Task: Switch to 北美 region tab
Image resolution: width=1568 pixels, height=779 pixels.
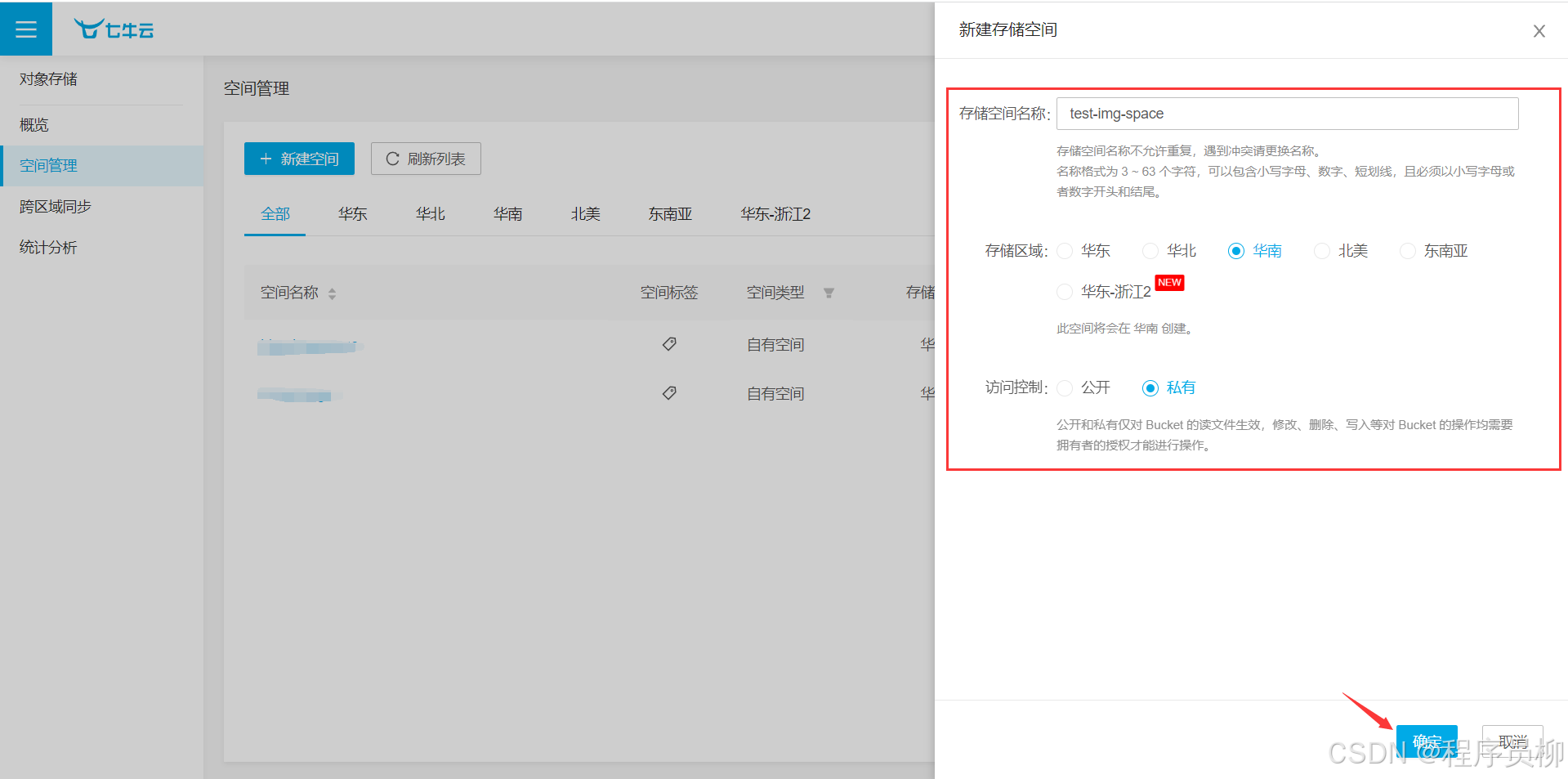Action: 586,214
